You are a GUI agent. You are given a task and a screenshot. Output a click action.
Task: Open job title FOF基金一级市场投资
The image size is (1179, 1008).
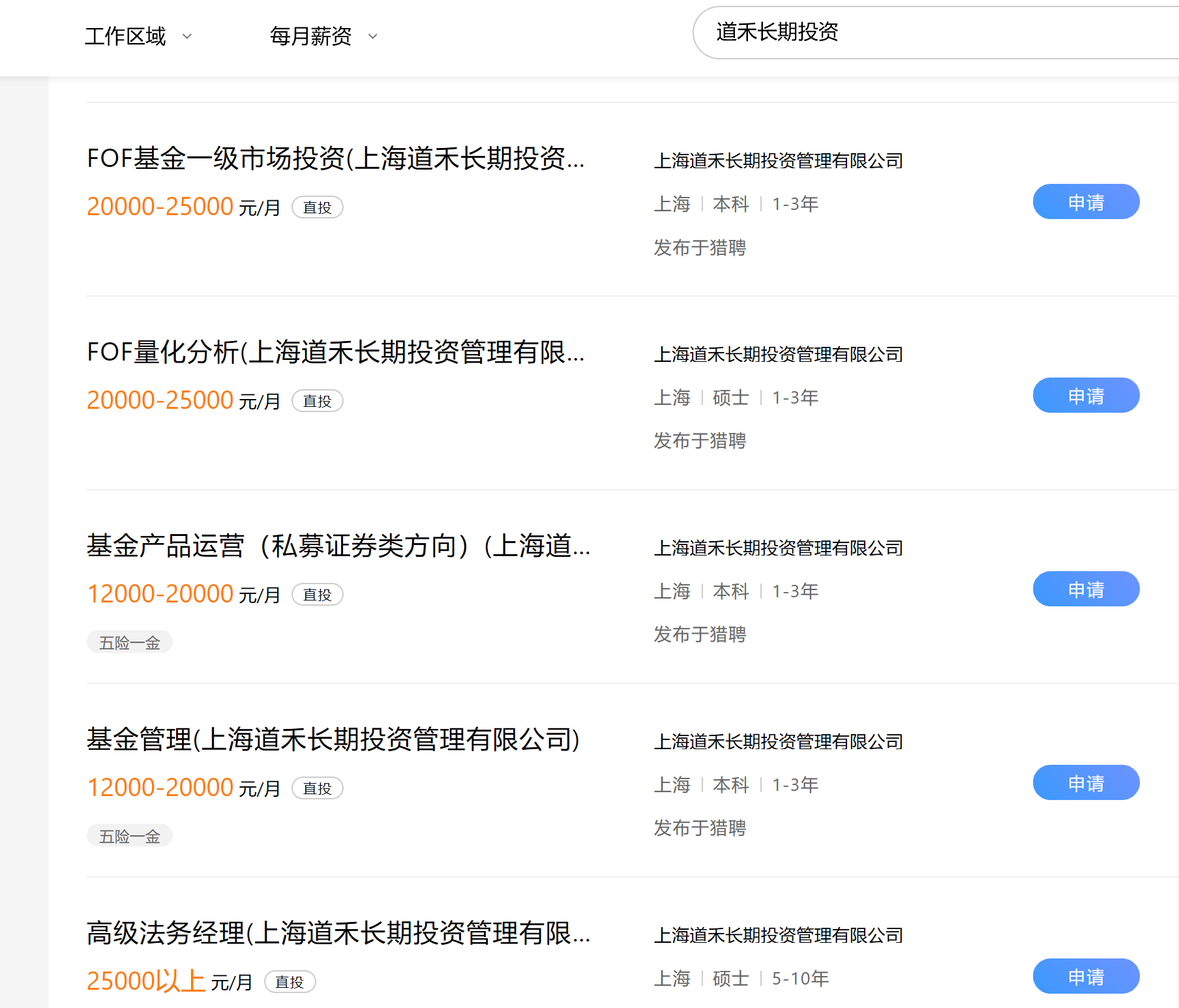(x=336, y=158)
